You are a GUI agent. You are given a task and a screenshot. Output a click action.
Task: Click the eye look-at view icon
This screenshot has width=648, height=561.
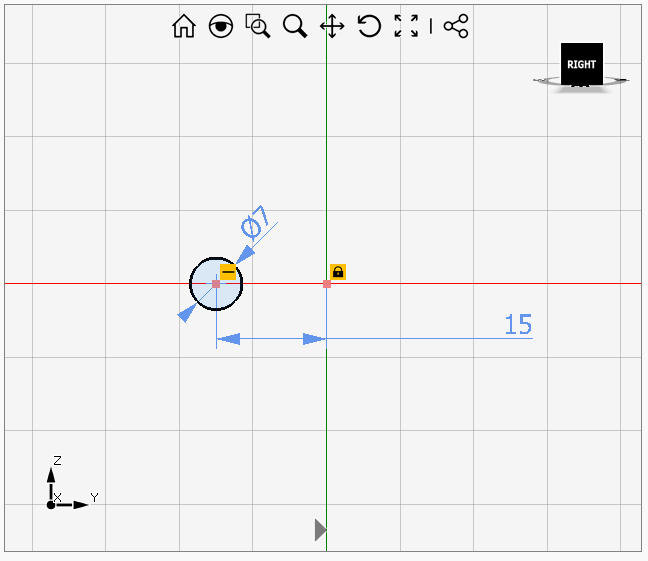(221, 27)
